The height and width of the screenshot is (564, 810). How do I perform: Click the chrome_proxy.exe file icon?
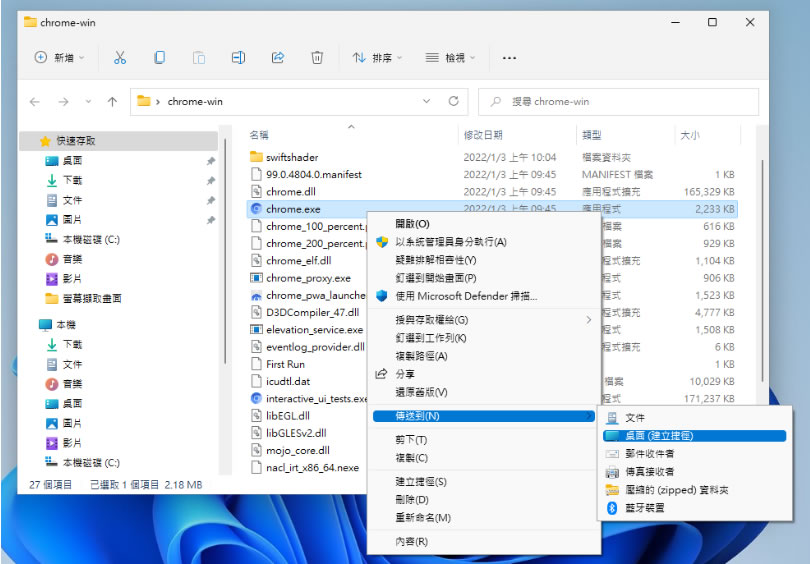tap(256, 278)
